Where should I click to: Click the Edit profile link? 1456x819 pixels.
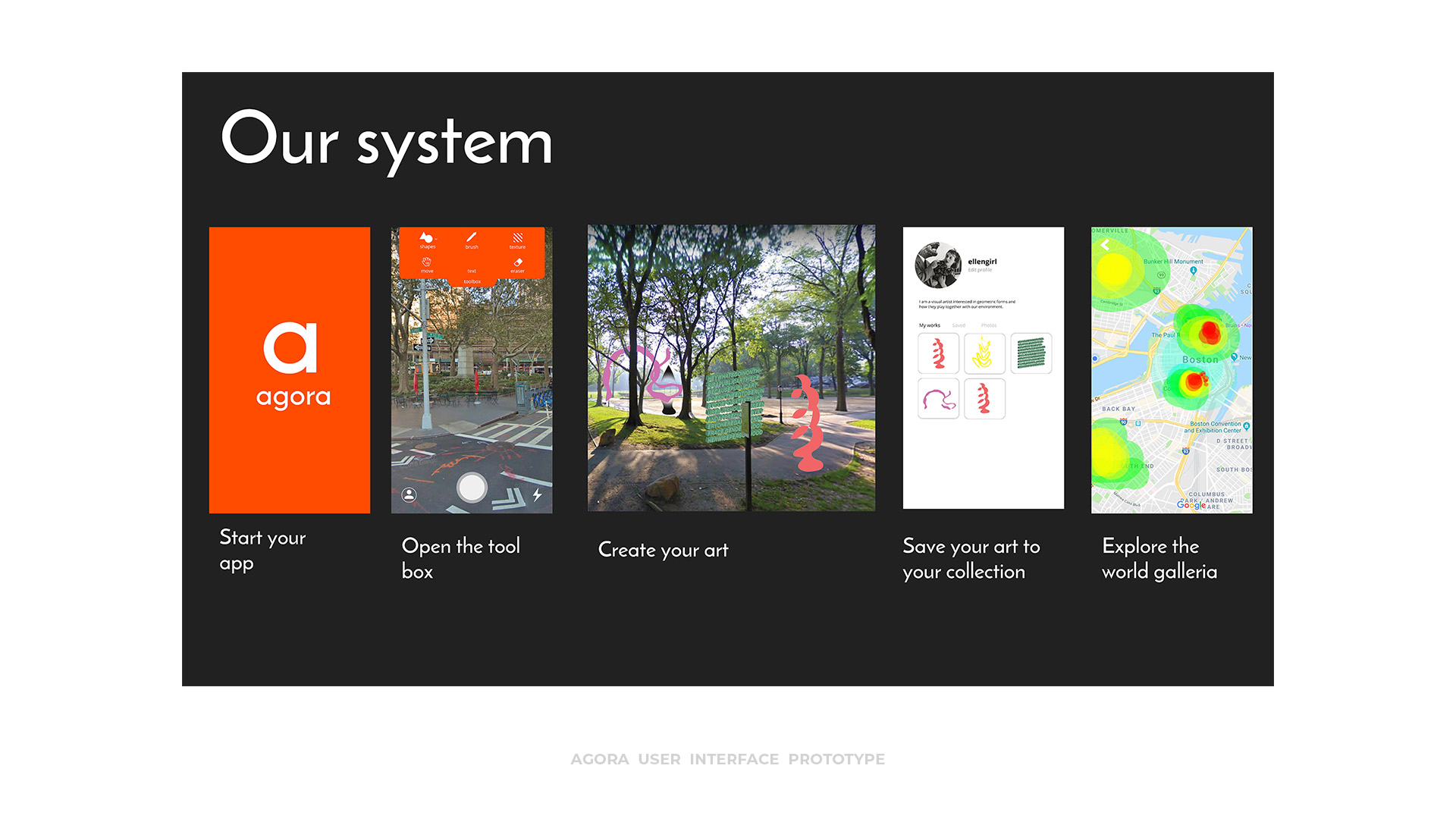coord(980,270)
